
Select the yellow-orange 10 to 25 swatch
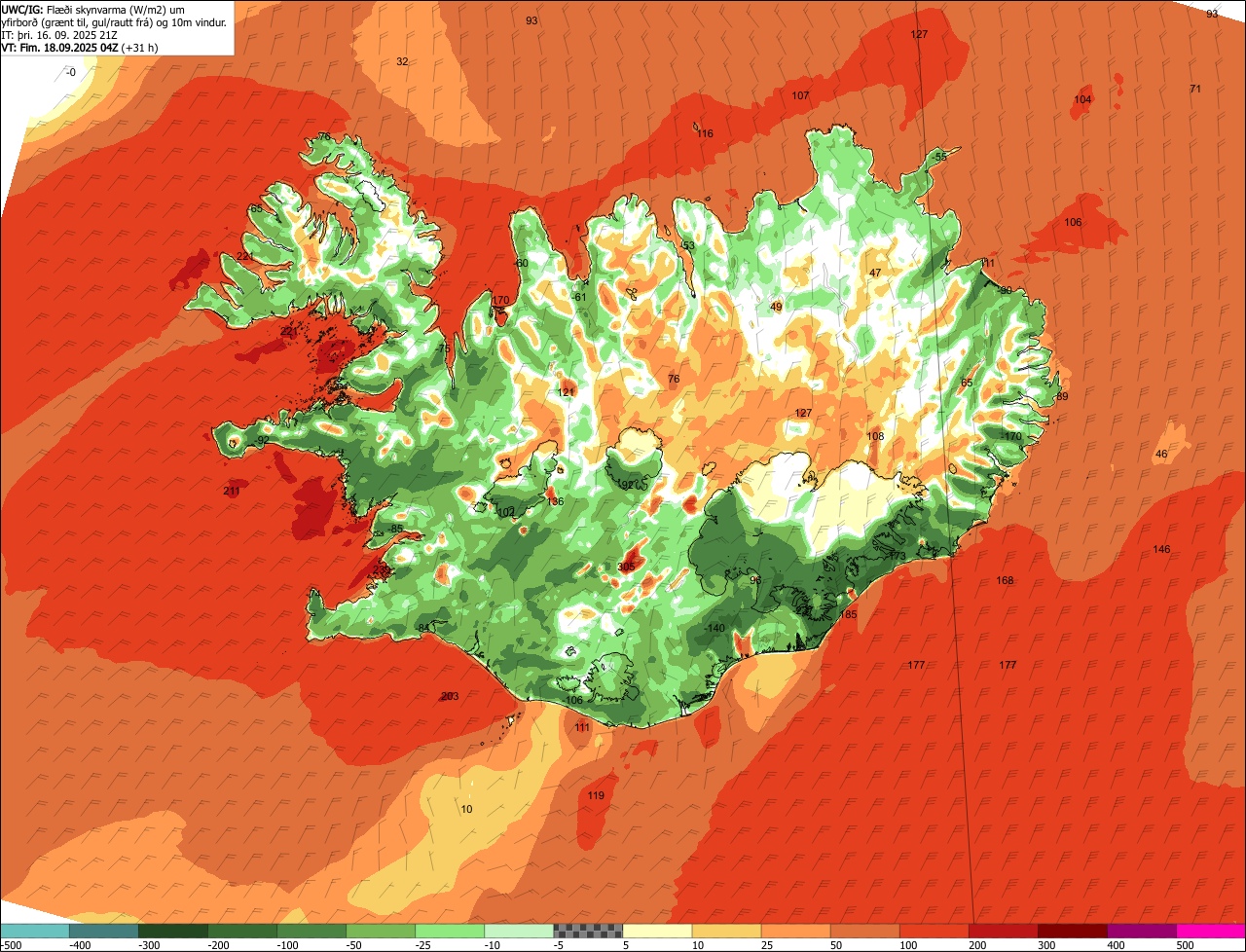coord(727,931)
